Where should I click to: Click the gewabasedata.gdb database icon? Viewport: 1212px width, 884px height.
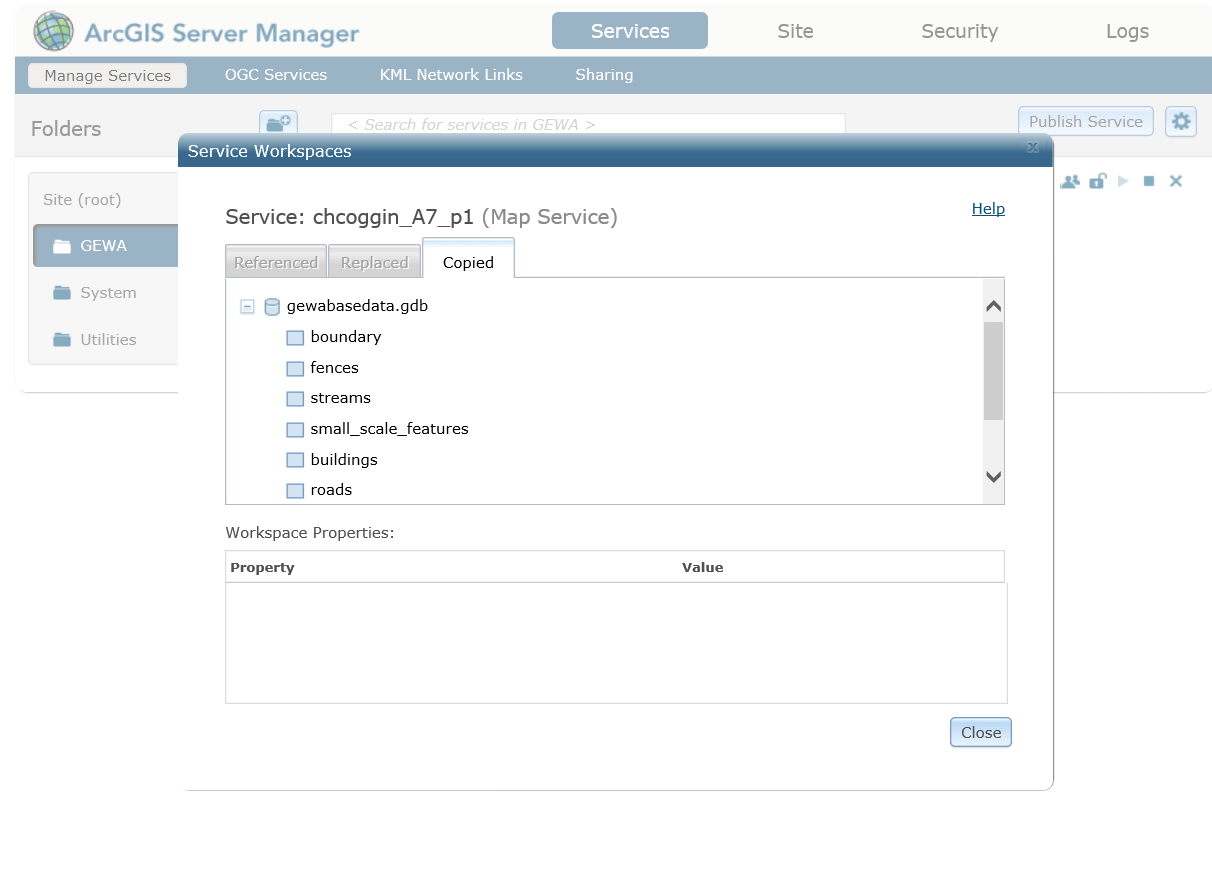pyautogui.click(x=272, y=307)
